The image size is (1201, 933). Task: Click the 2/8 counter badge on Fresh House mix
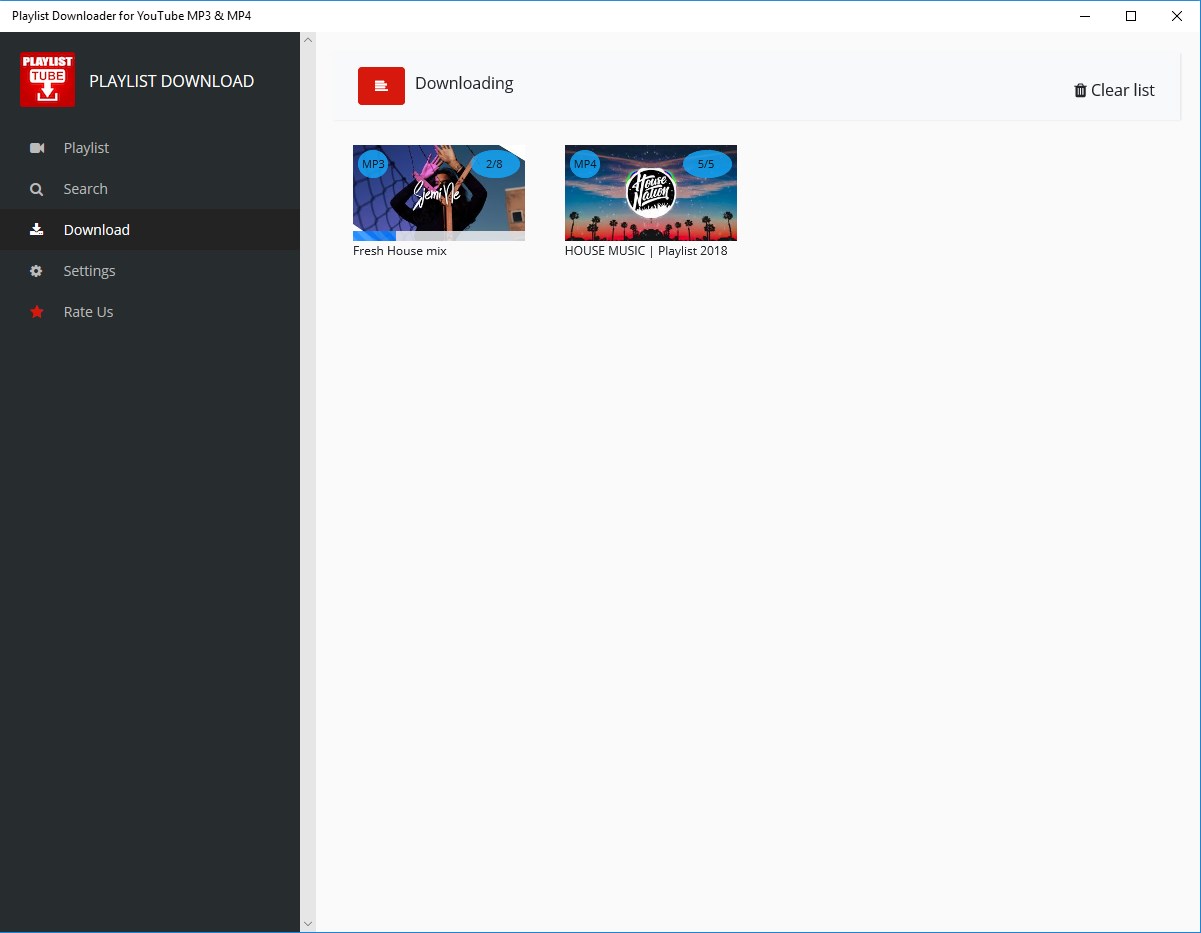click(494, 164)
